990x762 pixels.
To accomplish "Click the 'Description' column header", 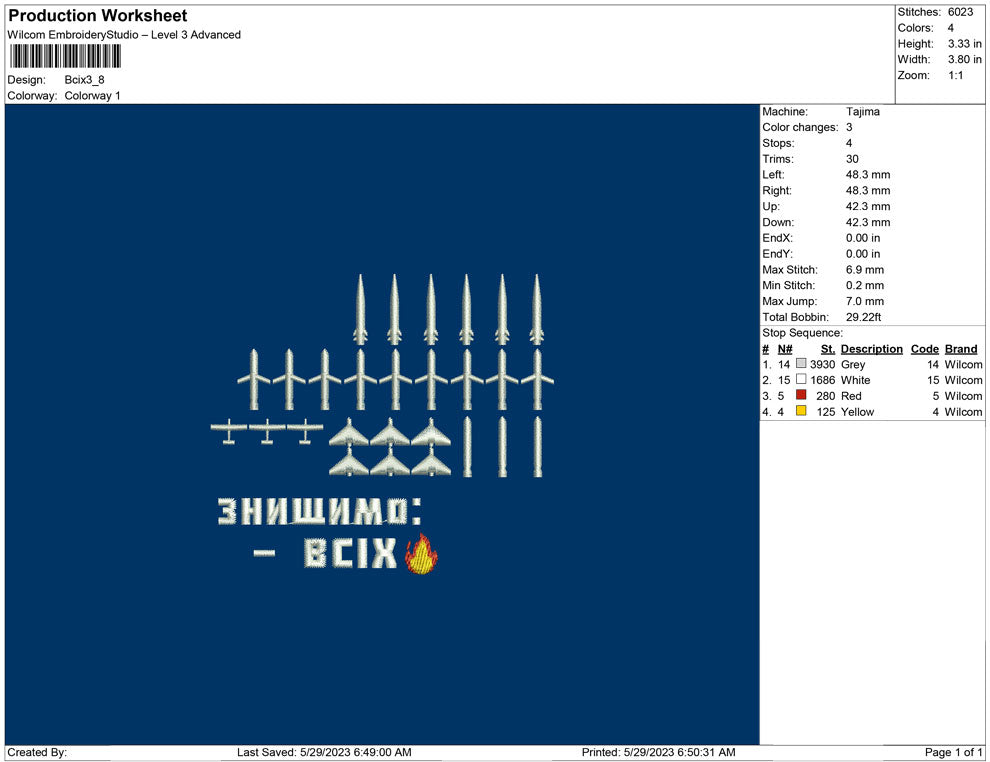I will tap(872, 348).
